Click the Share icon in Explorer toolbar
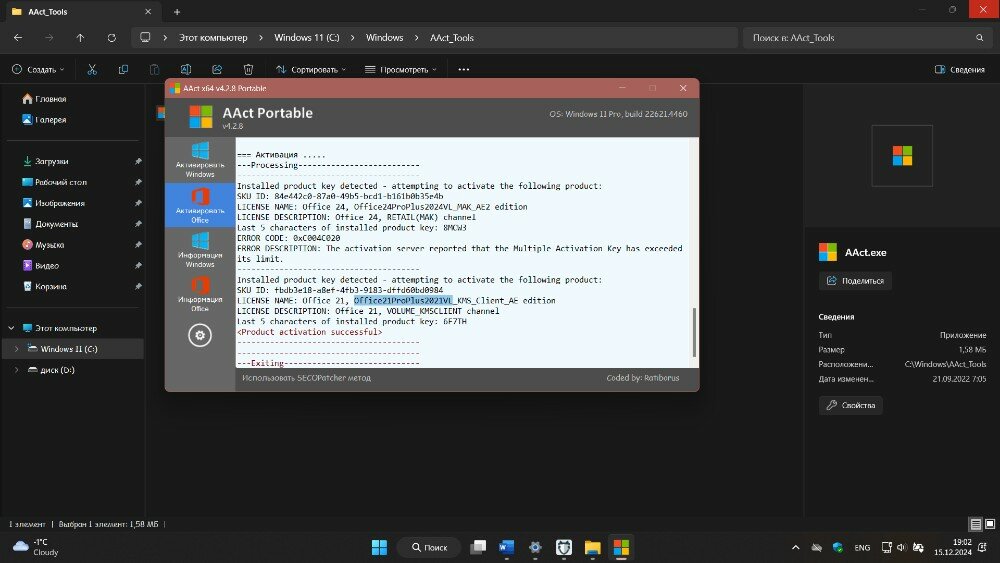1000x563 pixels. [x=217, y=69]
